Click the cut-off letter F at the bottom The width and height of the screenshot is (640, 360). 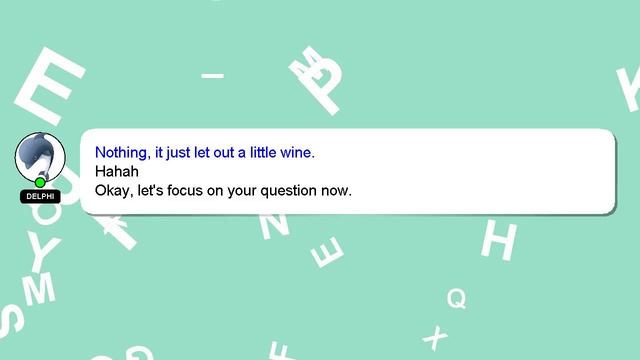(x=283, y=352)
